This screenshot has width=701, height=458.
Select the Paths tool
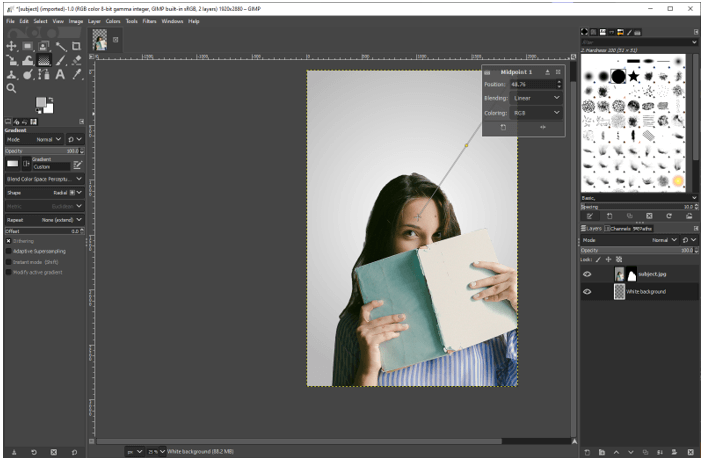click(44, 74)
